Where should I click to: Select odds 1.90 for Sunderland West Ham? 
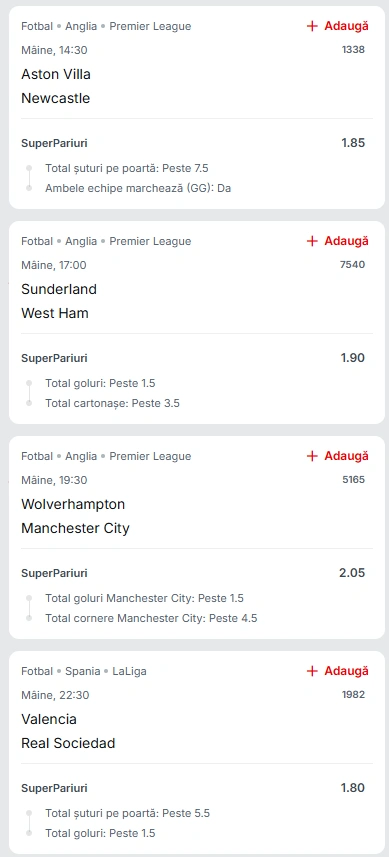tap(353, 358)
